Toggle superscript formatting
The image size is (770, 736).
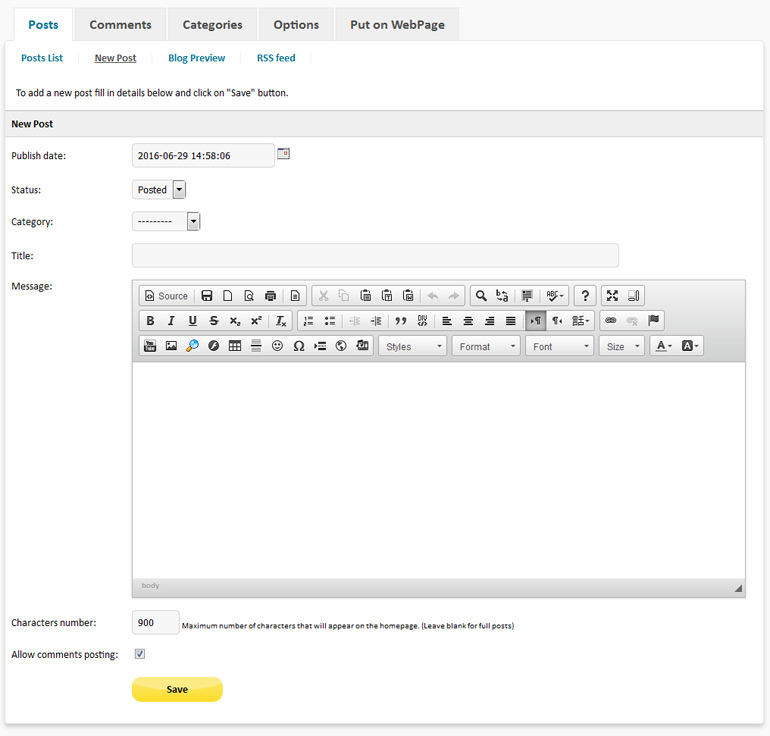256,321
